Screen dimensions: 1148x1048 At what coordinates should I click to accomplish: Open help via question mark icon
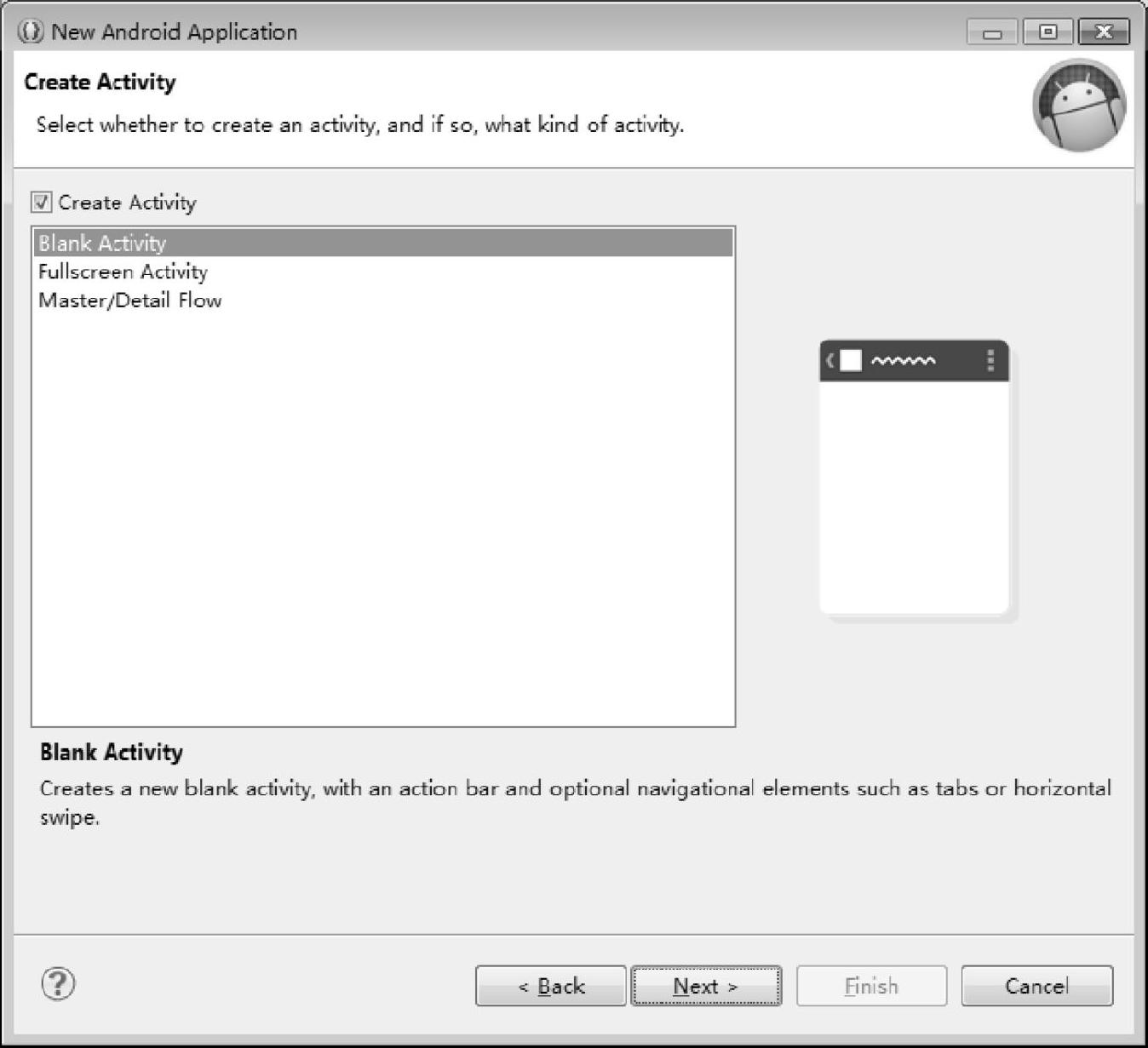click(x=58, y=983)
